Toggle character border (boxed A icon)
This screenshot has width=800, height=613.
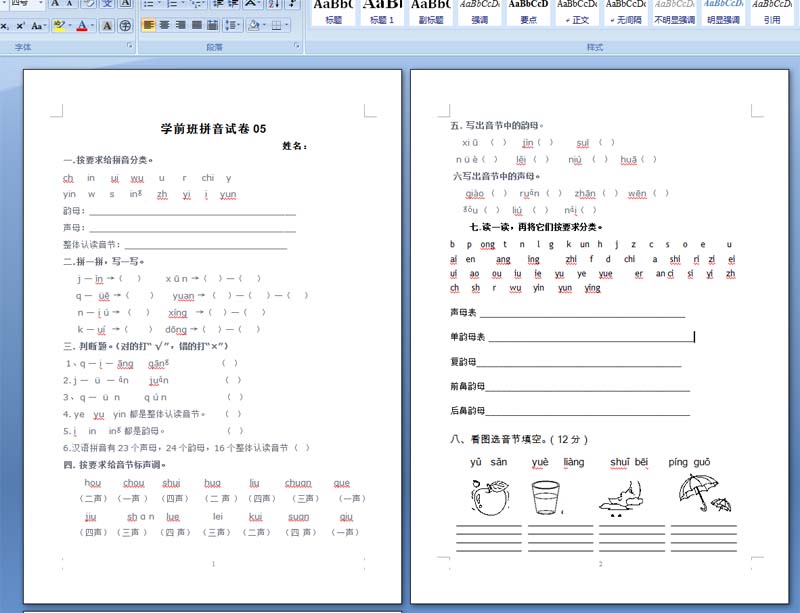pyautogui.click(x=125, y=4)
